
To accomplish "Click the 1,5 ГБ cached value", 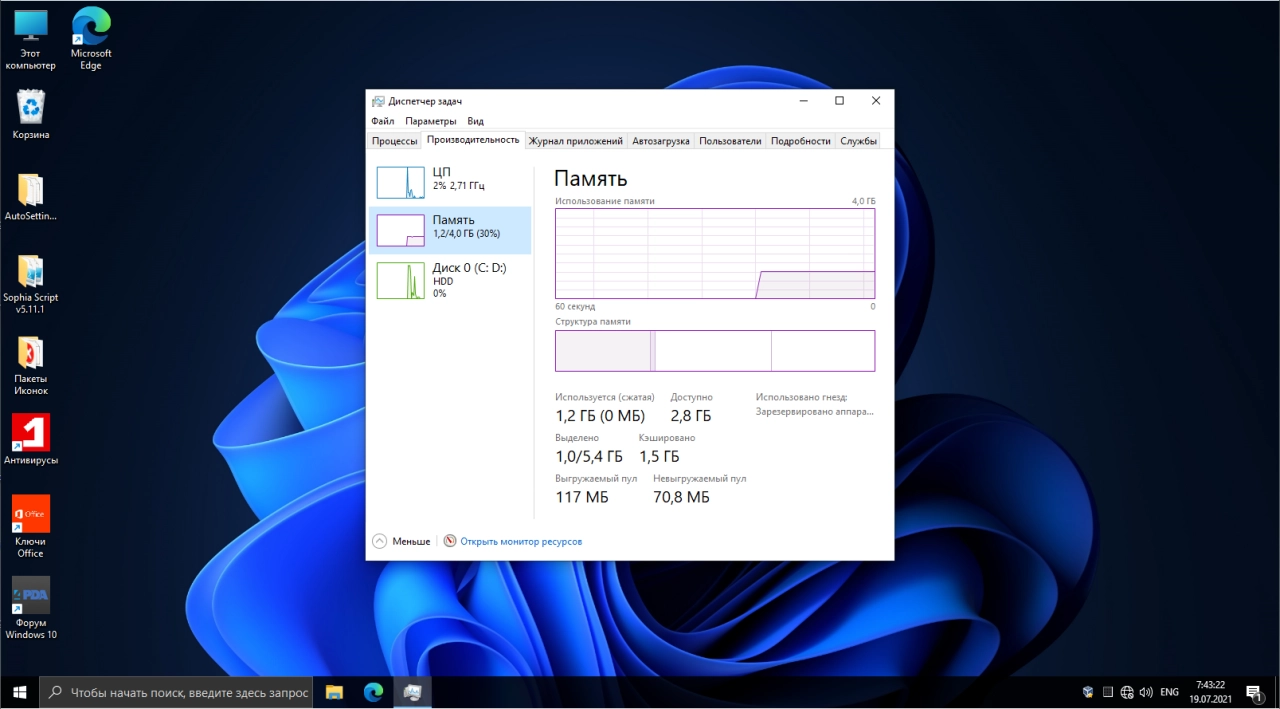I will 659,457.
